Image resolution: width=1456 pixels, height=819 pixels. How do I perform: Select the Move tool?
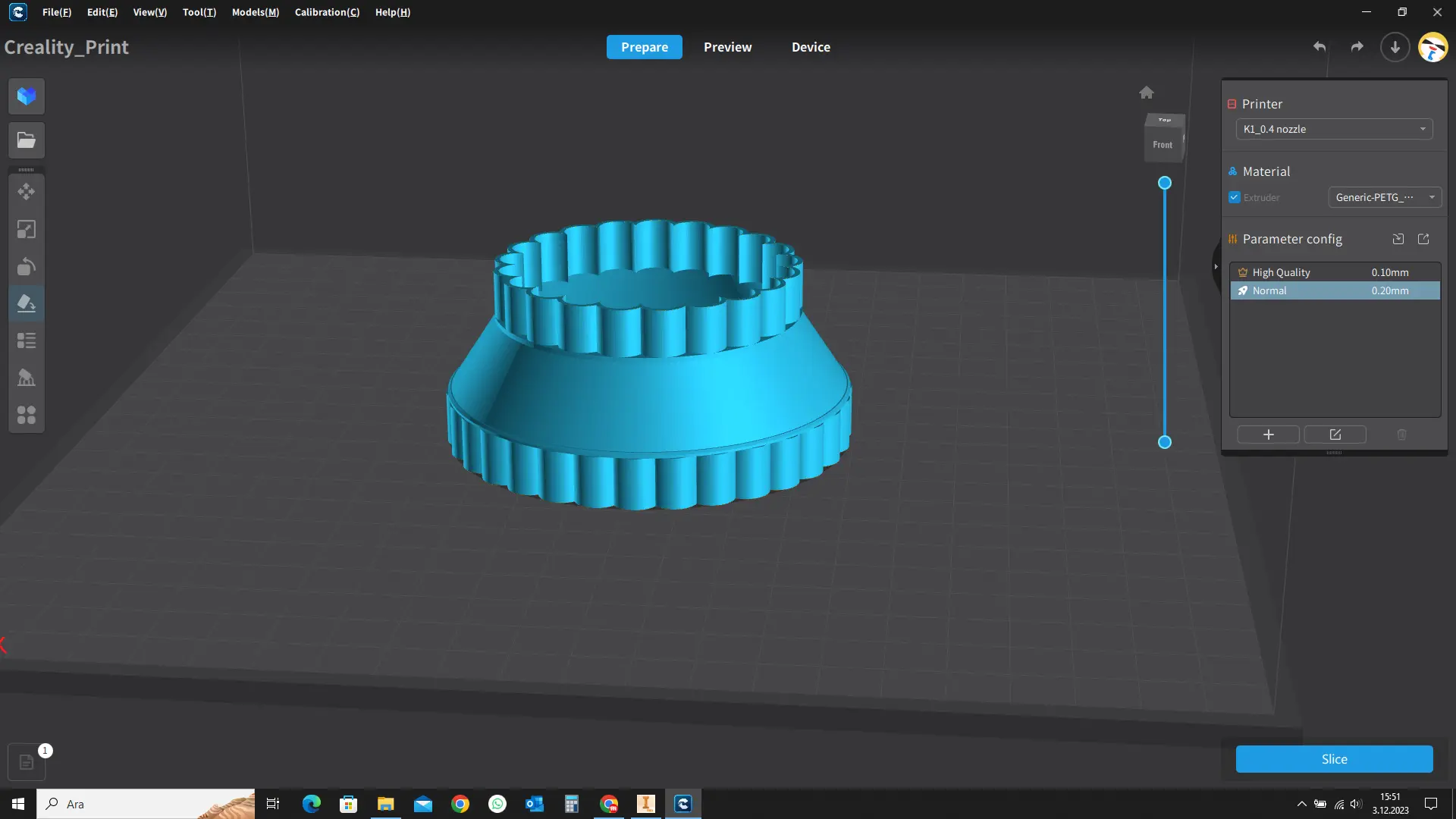pyautogui.click(x=27, y=192)
